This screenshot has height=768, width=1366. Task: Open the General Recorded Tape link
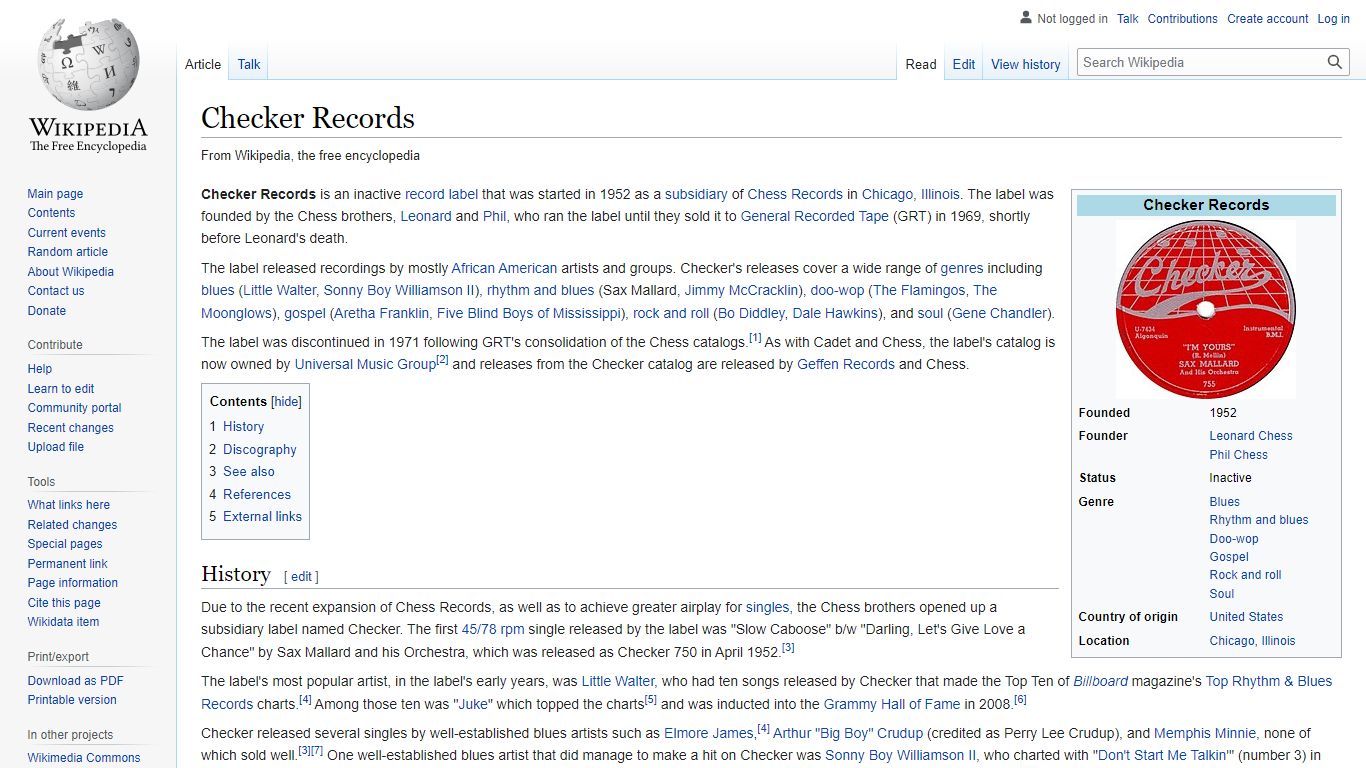815,216
